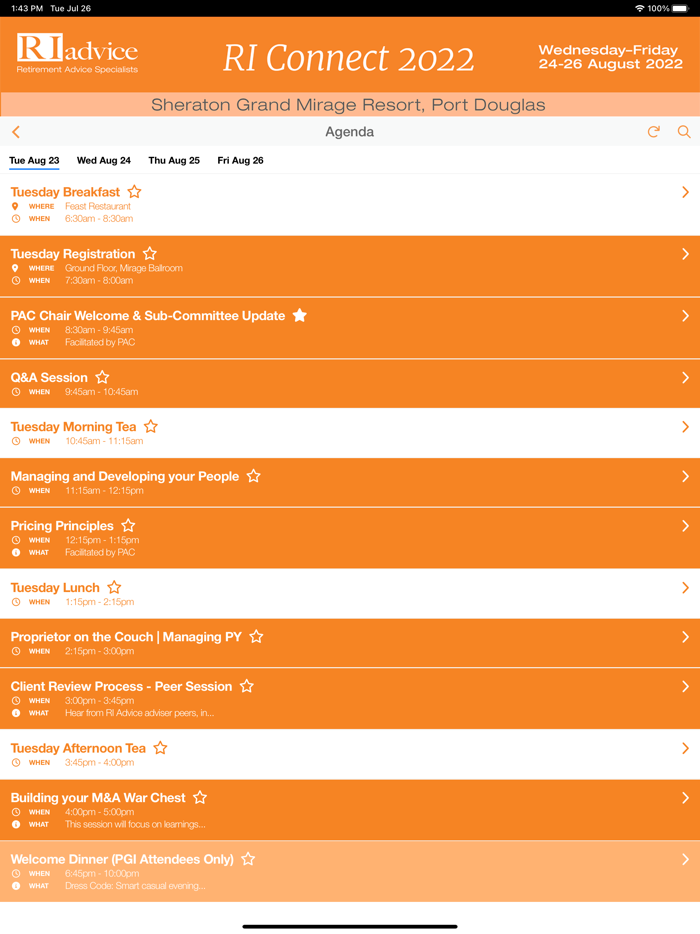Click 'This session will focus on learnings' text
The width and height of the screenshot is (700, 934).
click(x=135, y=824)
